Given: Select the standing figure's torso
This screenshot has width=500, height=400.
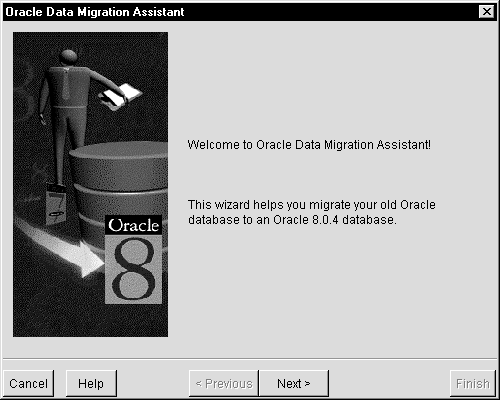Looking at the screenshot, I should (x=69, y=87).
